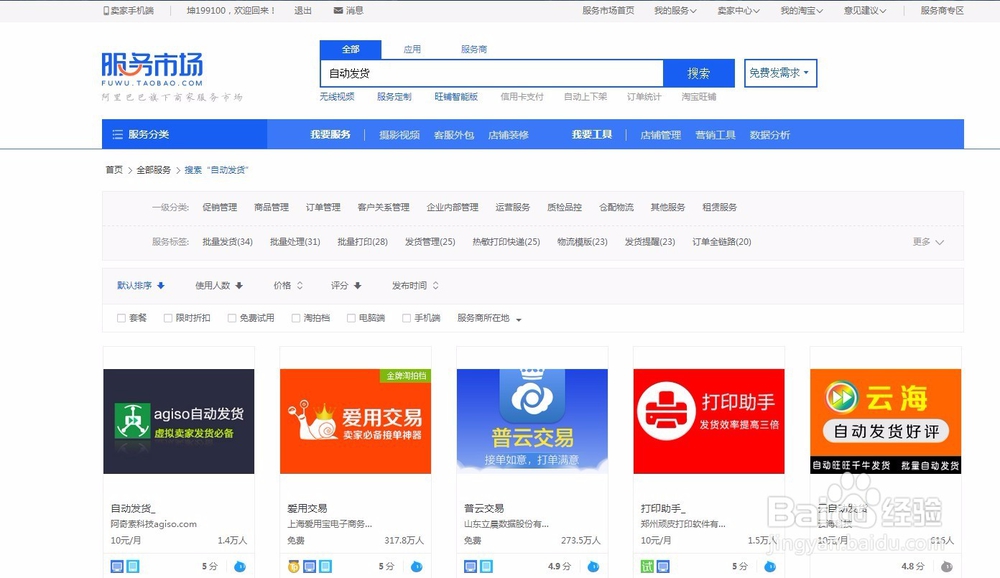1000x578 pixels.
Task: Click the 无线视频 suggested search link
Action: (337, 96)
